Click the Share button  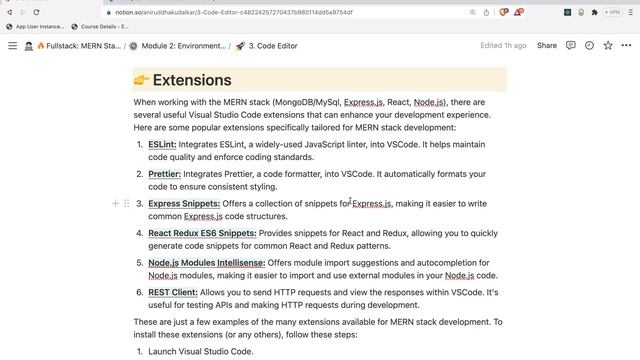[x=547, y=45]
